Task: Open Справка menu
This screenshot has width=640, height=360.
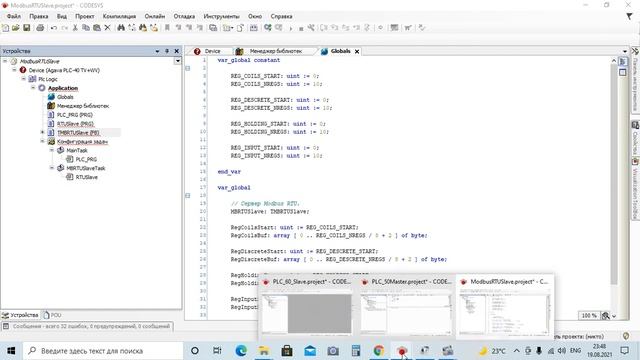Action: point(281,16)
